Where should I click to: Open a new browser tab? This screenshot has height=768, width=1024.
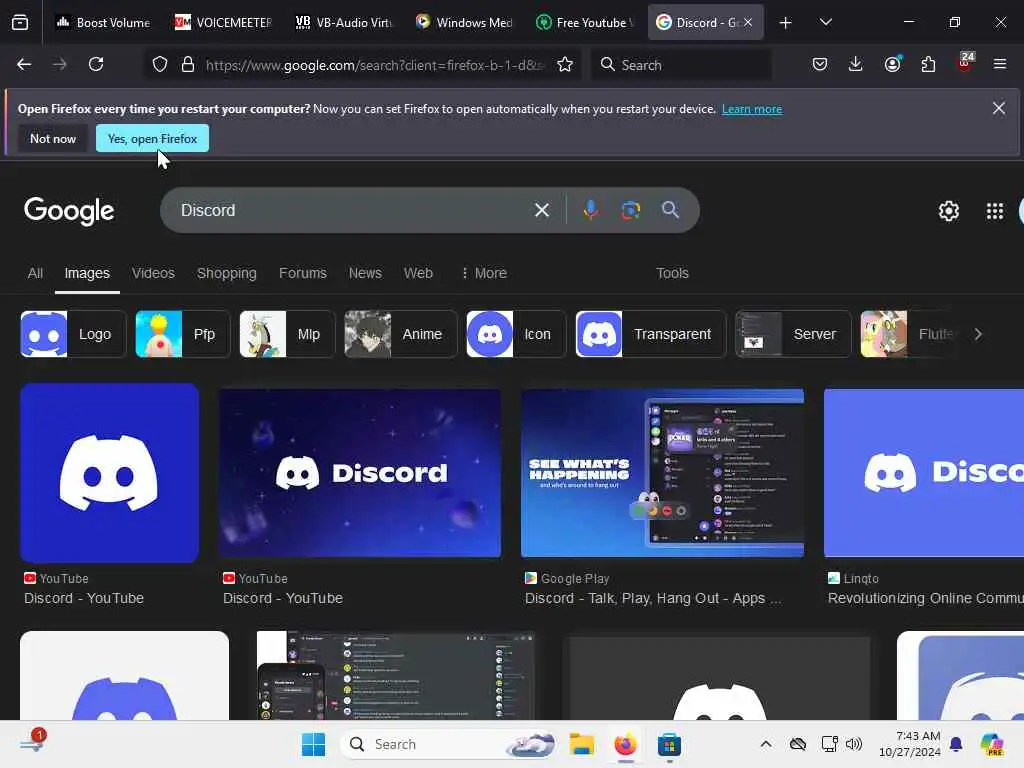pos(785,23)
